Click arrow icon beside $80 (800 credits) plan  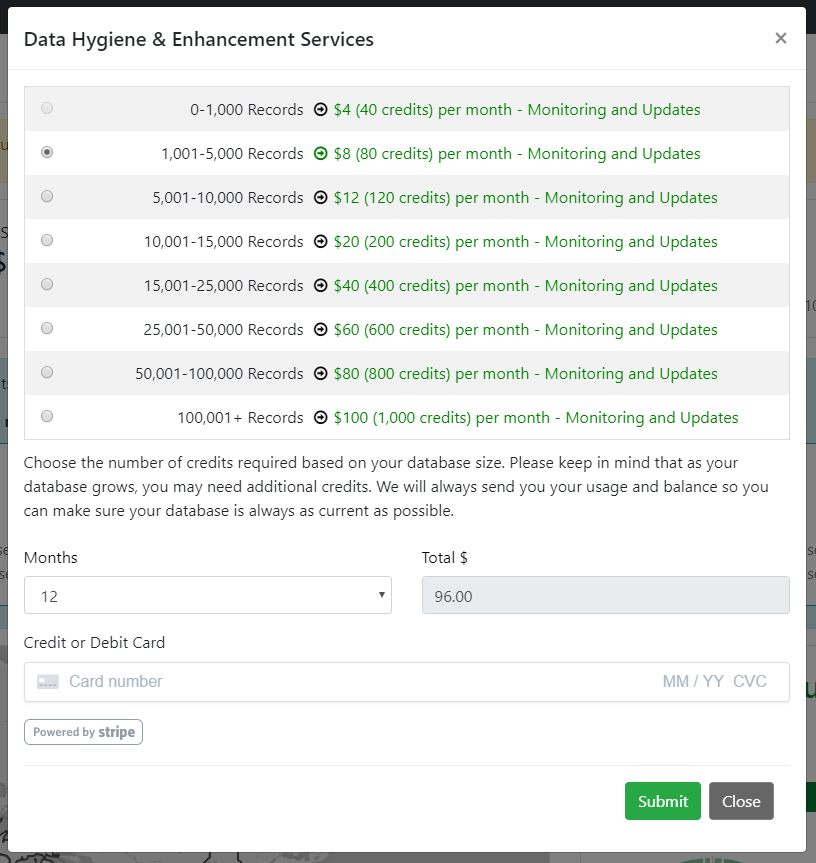[x=321, y=374]
